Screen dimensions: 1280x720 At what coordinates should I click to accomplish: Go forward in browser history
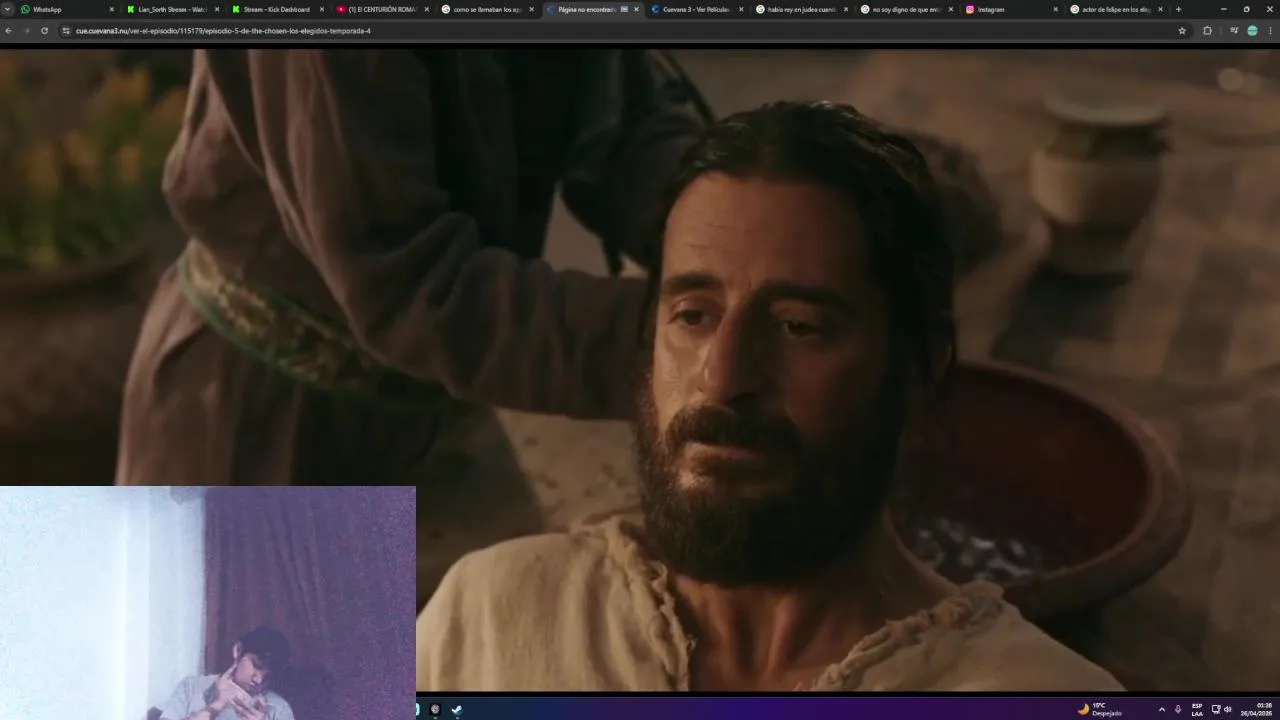click(x=26, y=30)
